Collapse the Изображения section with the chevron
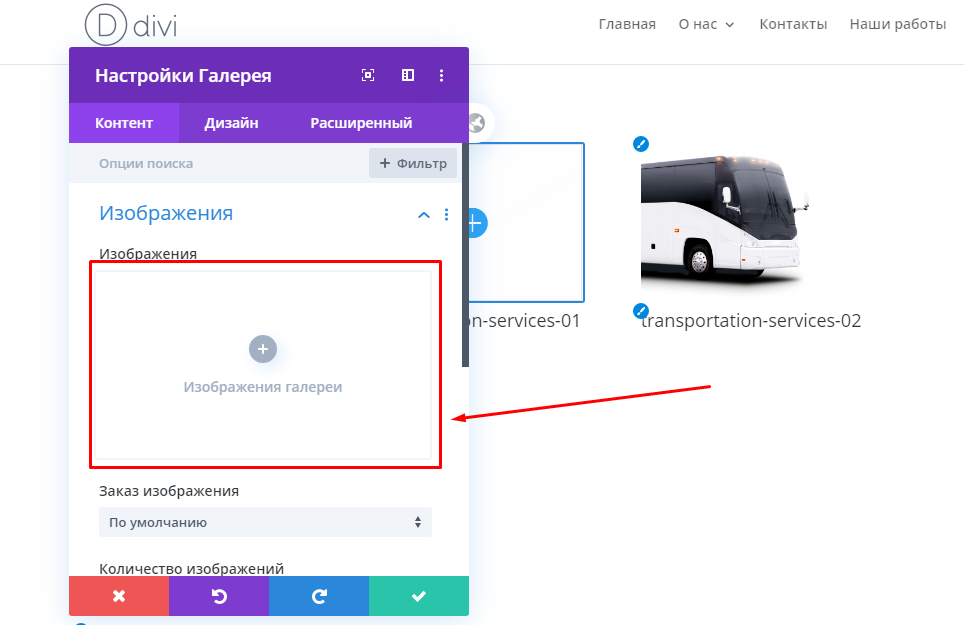964x625 pixels. (424, 214)
